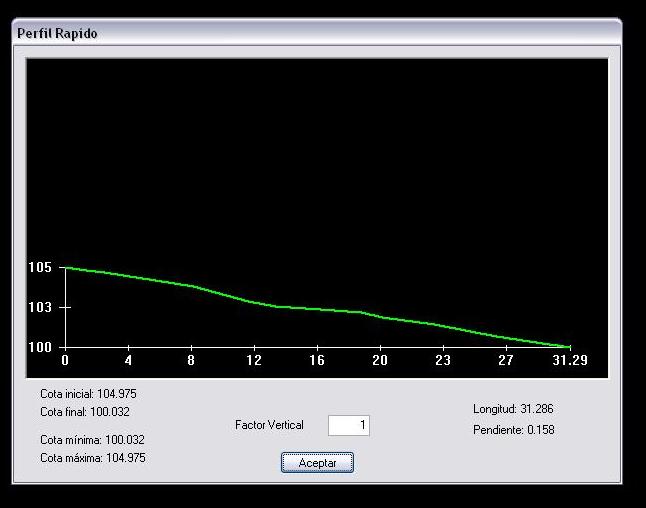Select the 'Cota máxima: 104.975' text
646x508 pixels.
click(93, 458)
